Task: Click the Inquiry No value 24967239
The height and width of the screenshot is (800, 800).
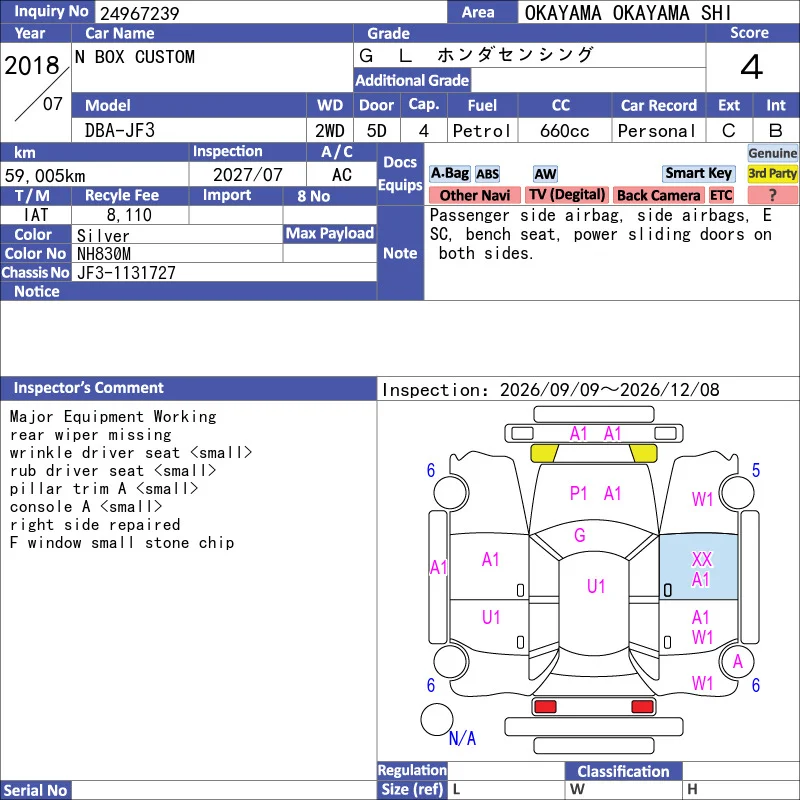Action: coord(140,13)
